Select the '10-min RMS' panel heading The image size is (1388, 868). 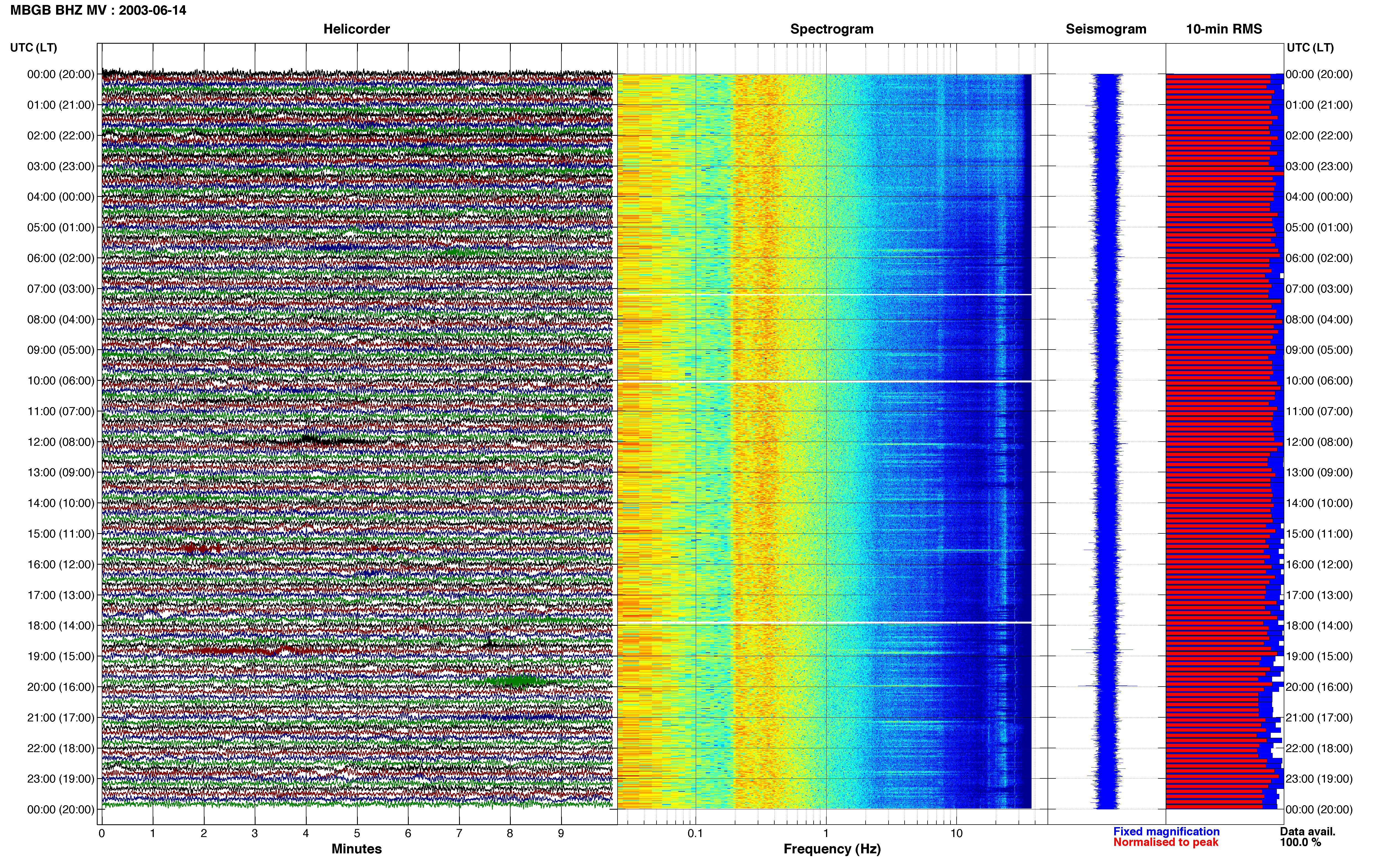(1224, 29)
